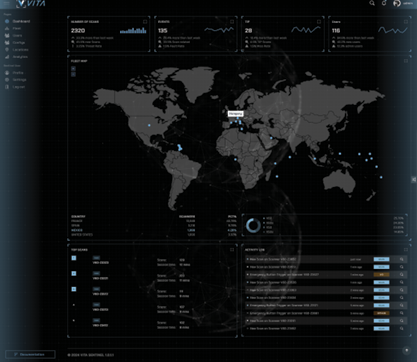Click the sparkline in the TIP card
Viewport: 417px width, 362px height.
pyautogui.click(x=306, y=30)
